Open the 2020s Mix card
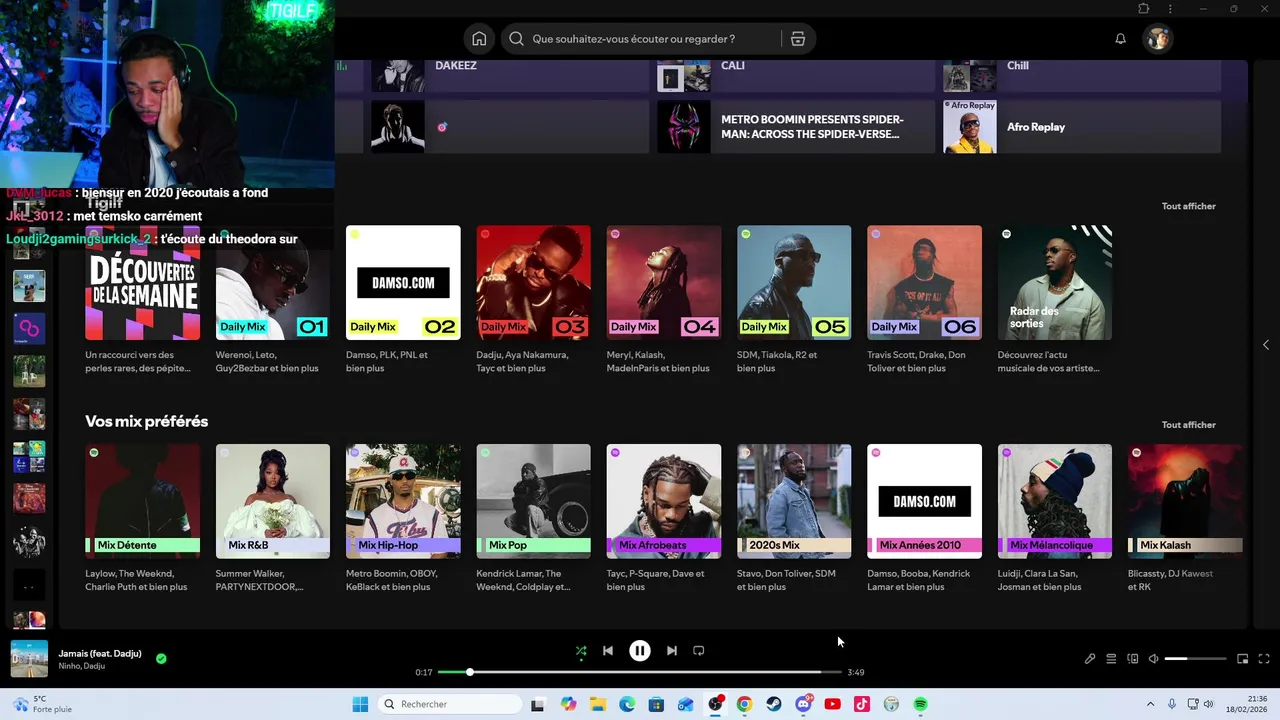 tap(794, 518)
